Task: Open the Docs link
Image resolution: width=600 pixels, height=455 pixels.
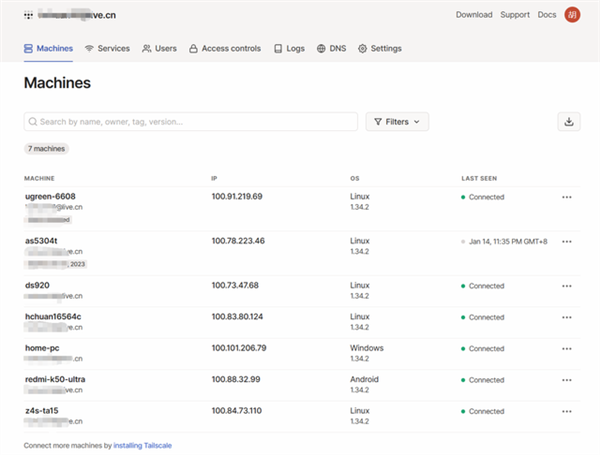Action: click(547, 15)
